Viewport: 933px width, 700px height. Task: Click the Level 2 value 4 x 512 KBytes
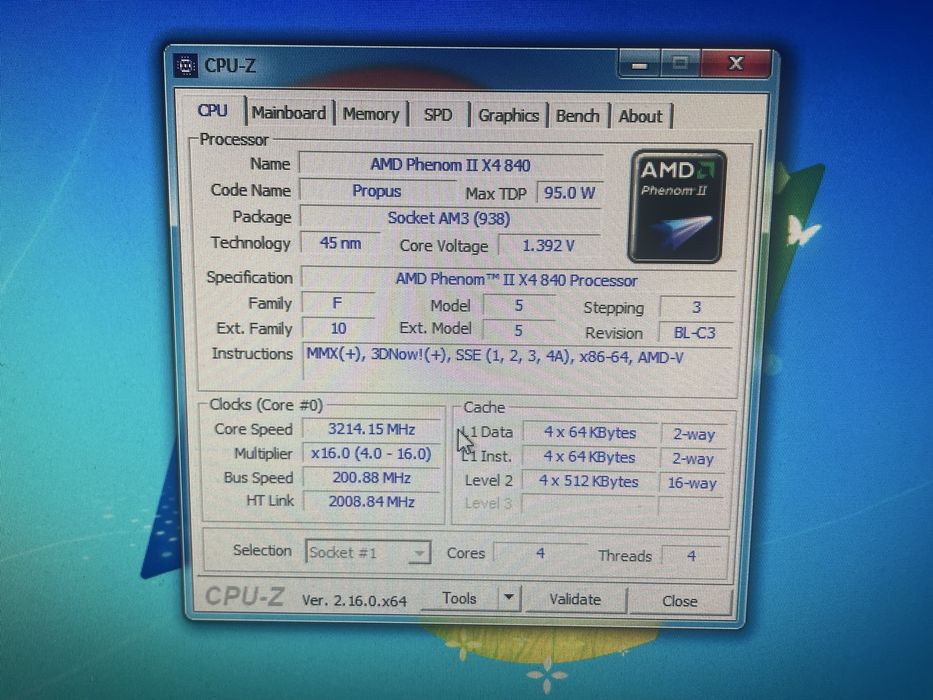[589, 481]
